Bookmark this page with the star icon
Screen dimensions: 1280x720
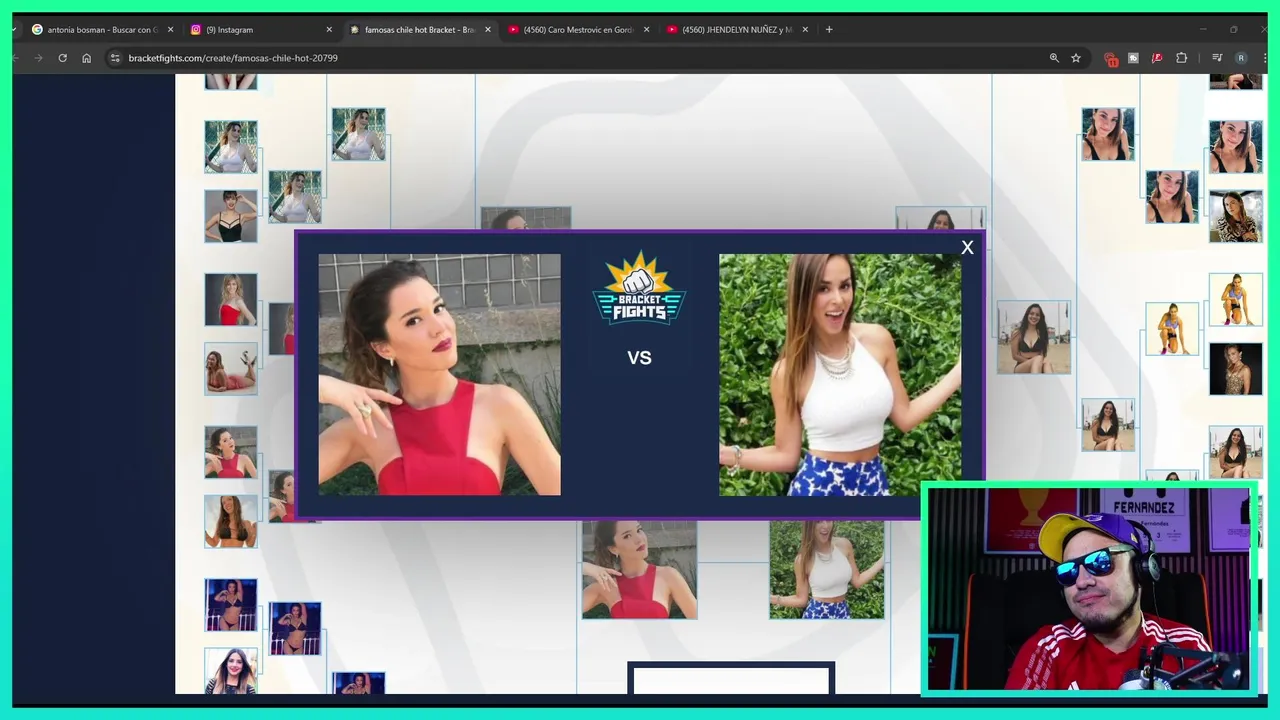click(x=1076, y=58)
